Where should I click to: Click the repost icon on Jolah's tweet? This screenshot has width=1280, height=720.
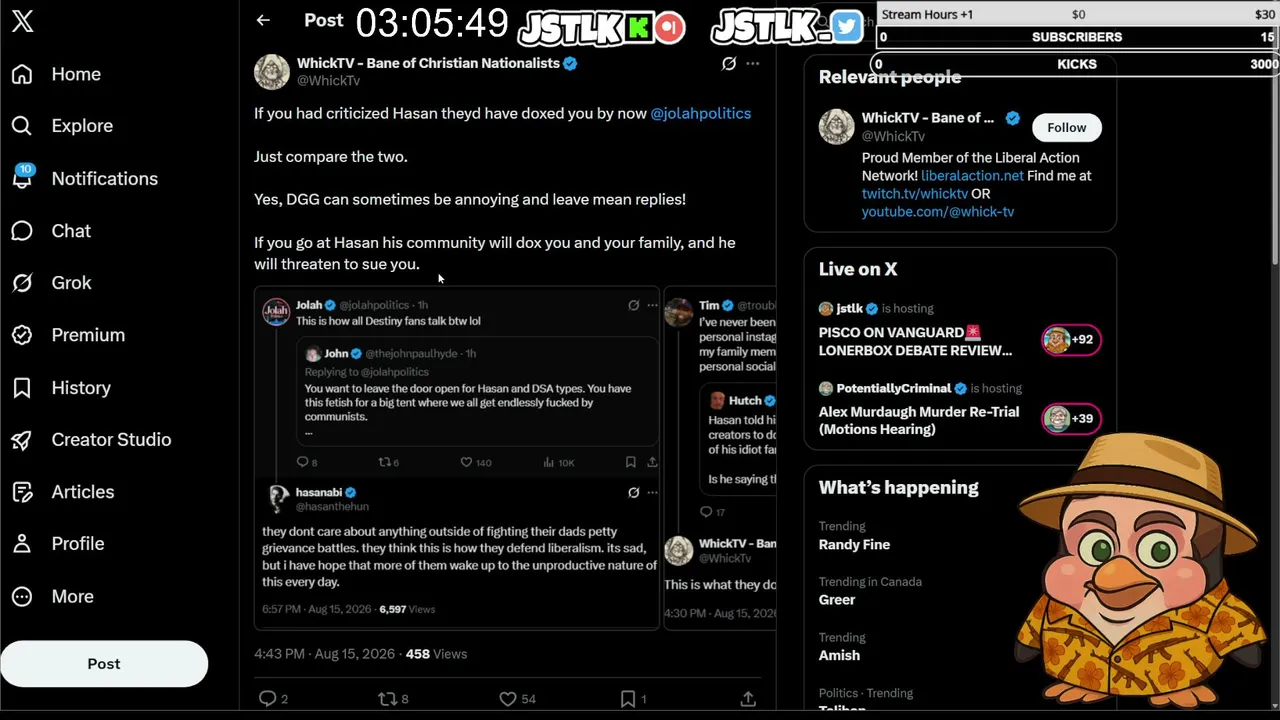tap(383, 462)
